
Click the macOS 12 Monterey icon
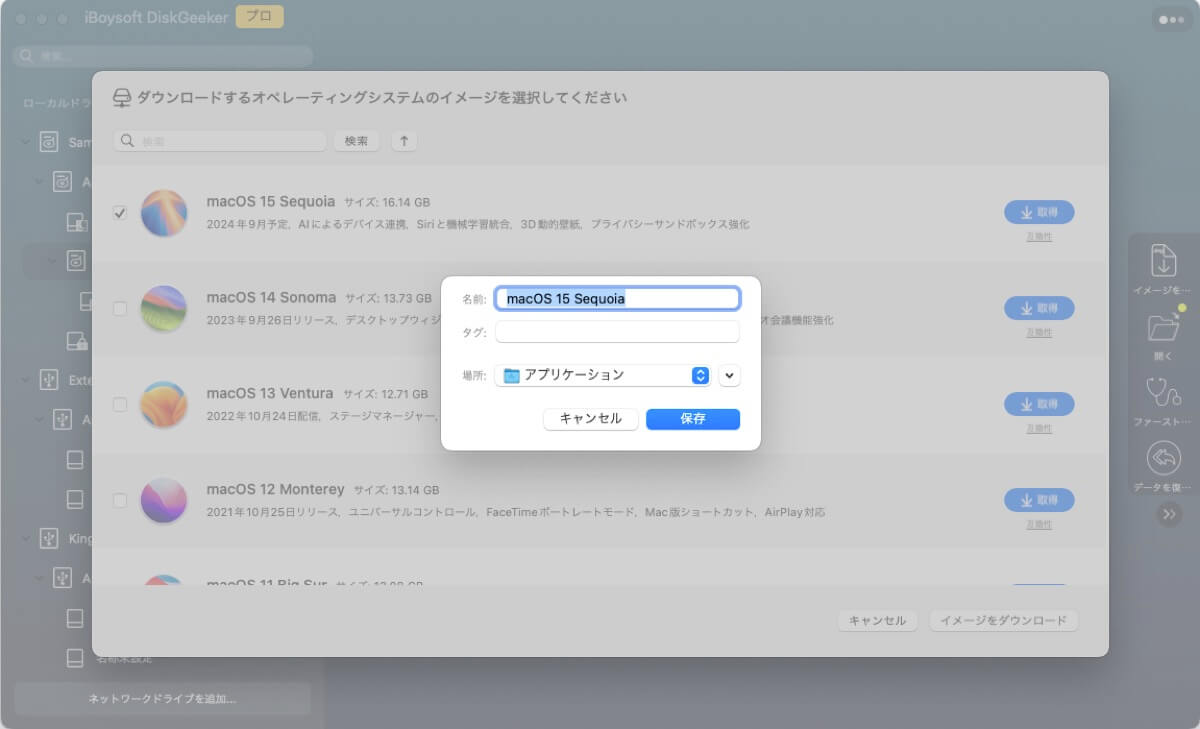click(x=164, y=500)
